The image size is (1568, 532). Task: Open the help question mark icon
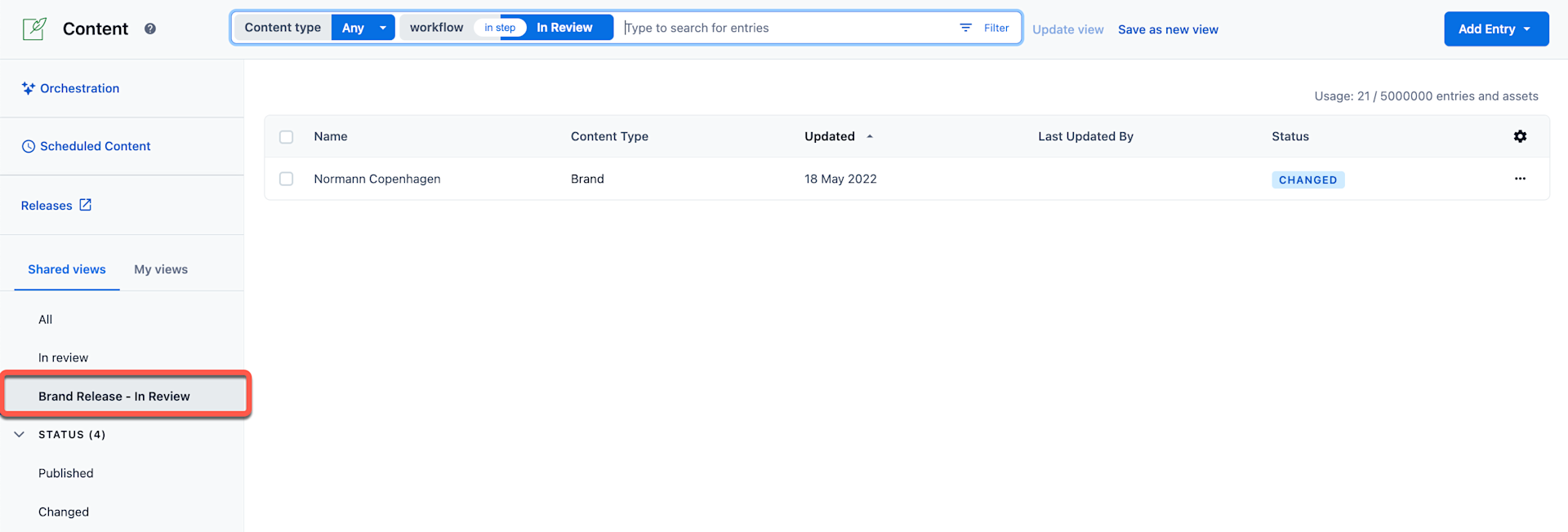[x=150, y=29]
